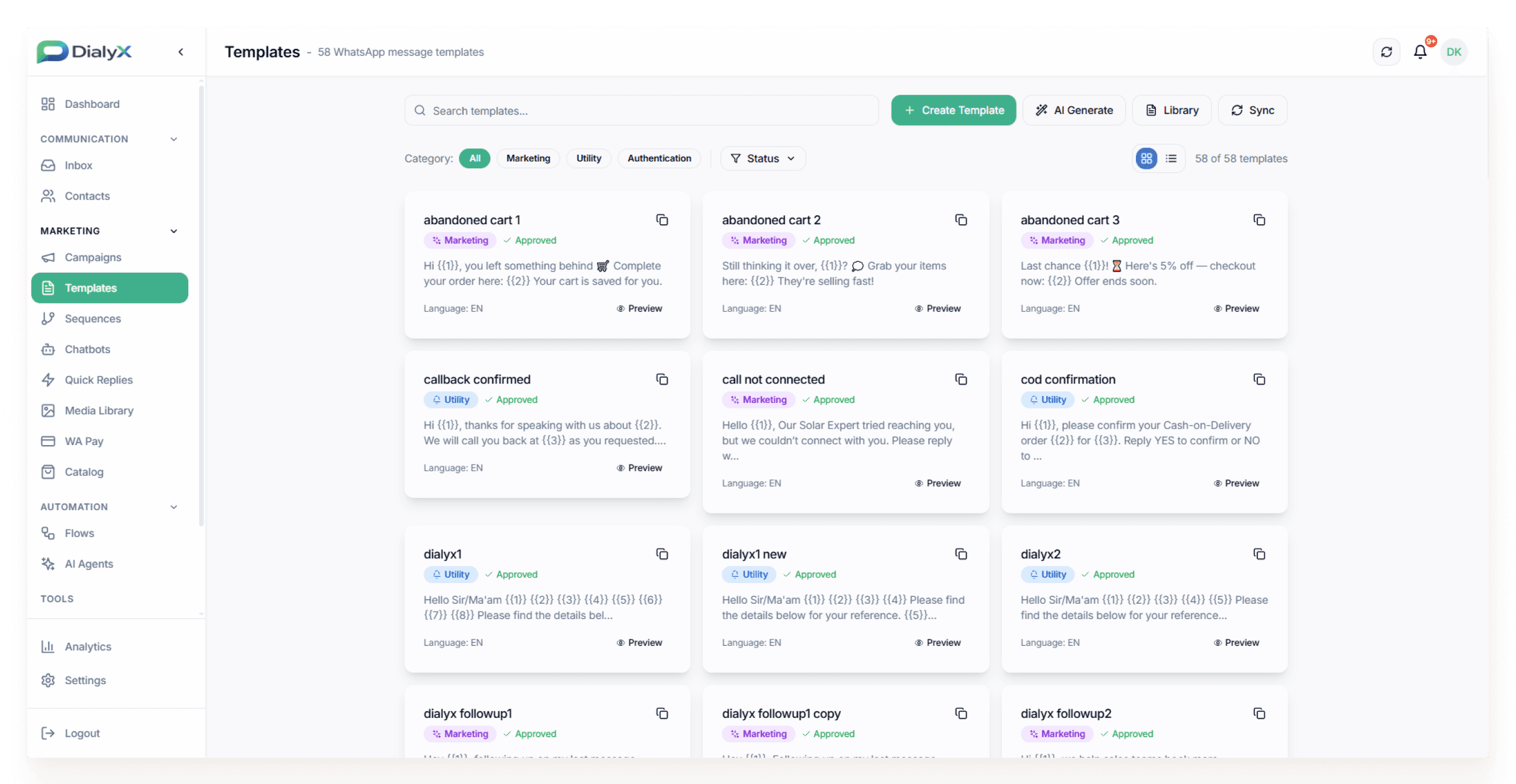
Task: Copy the dialyx2 template
Action: (x=1259, y=554)
